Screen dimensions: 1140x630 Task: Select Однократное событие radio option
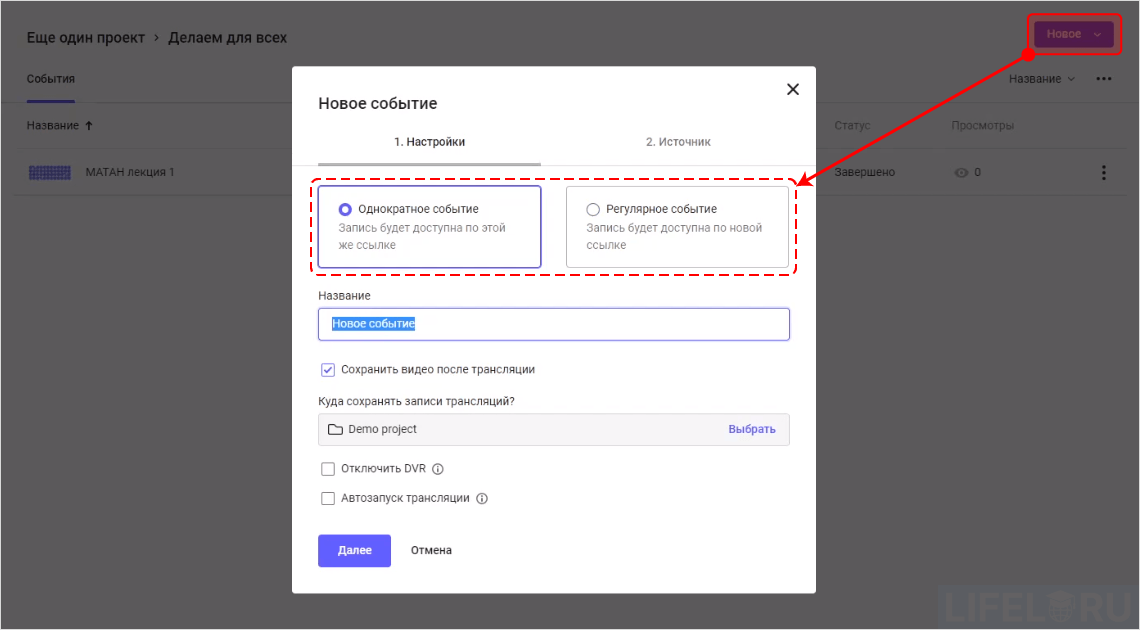click(x=345, y=209)
